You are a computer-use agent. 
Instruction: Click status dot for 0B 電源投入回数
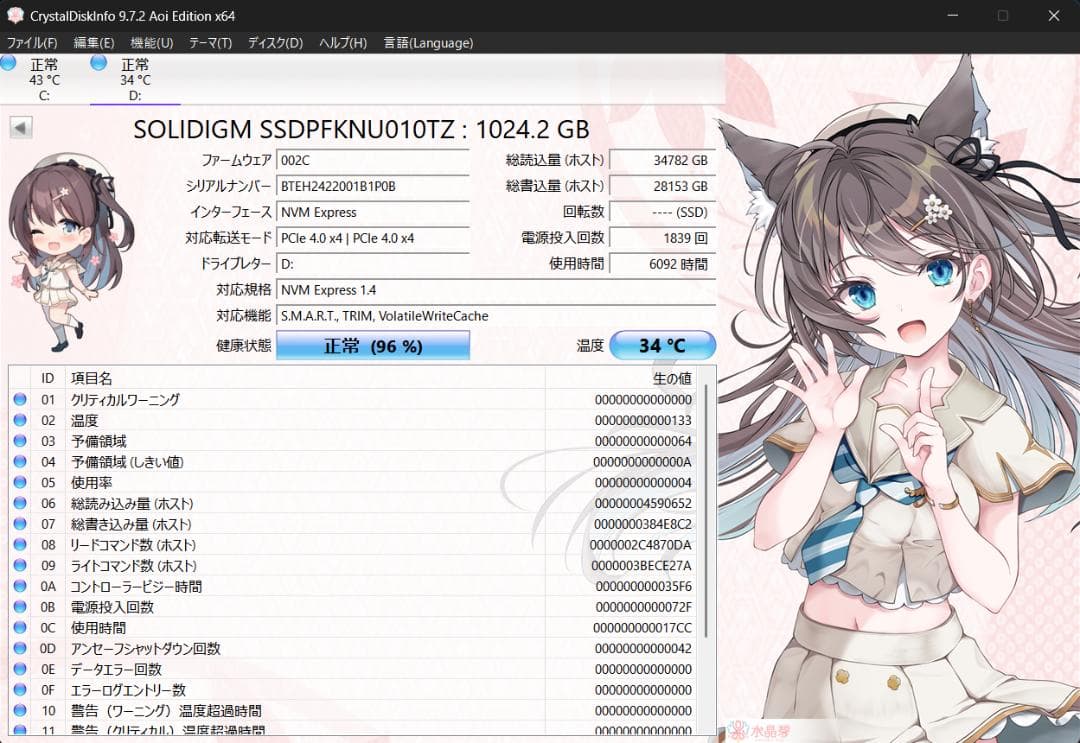point(20,607)
